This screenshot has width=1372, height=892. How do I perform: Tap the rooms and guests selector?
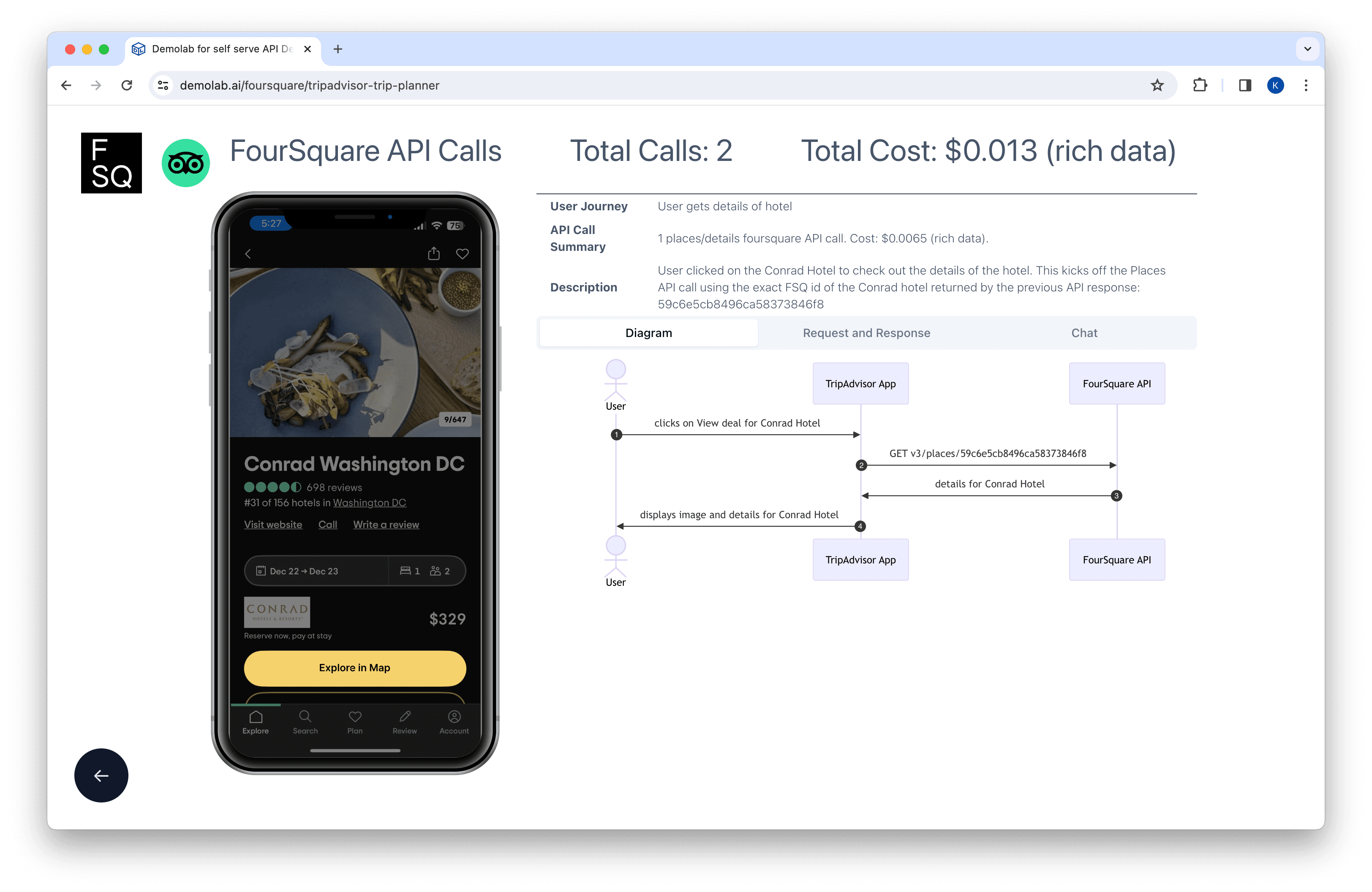(x=427, y=571)
